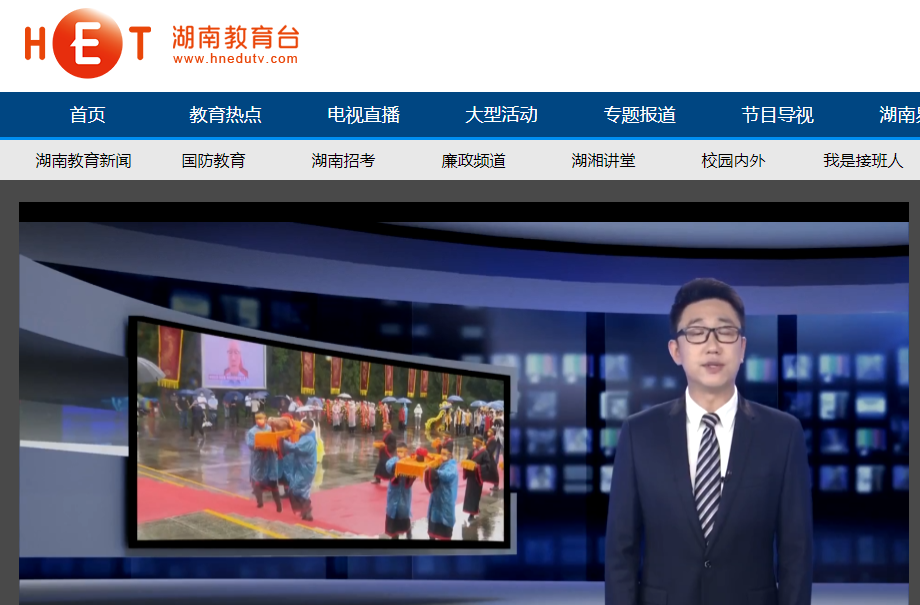Switch to the 湖南教育新闻 tab
This screenshot has height=605, width=920.
point(83,160)
